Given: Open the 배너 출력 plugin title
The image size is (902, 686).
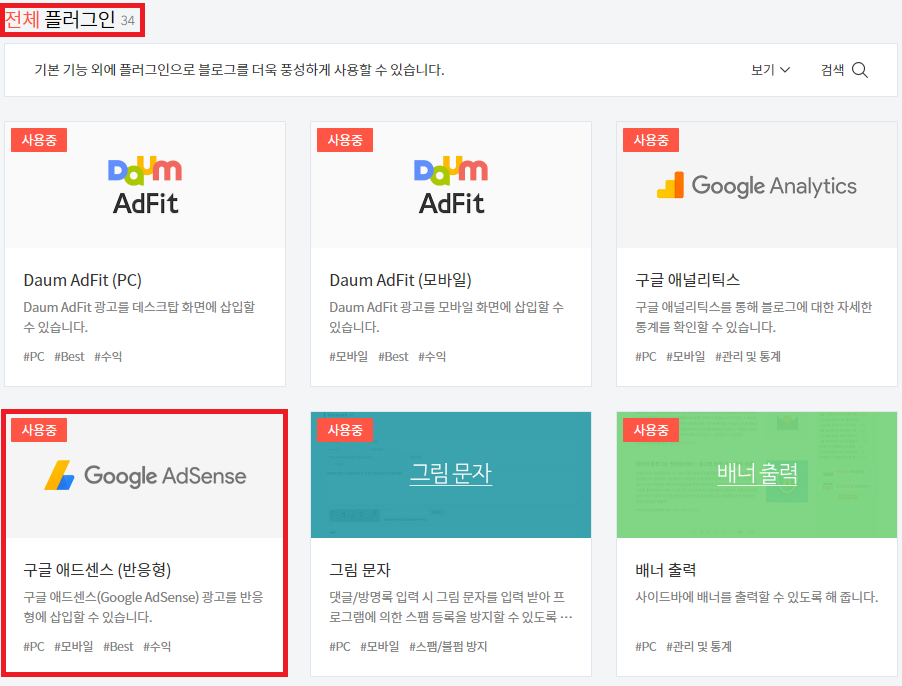Looking at the screenshot, I should [666, 570].
